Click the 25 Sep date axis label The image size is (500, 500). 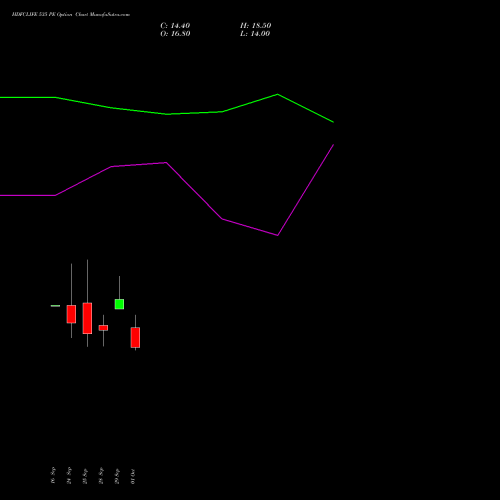tap(85, 476)
